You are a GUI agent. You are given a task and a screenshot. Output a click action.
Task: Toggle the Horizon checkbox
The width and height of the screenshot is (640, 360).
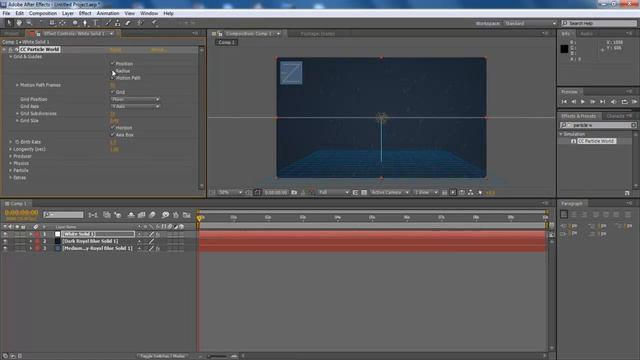coord(113,127)
